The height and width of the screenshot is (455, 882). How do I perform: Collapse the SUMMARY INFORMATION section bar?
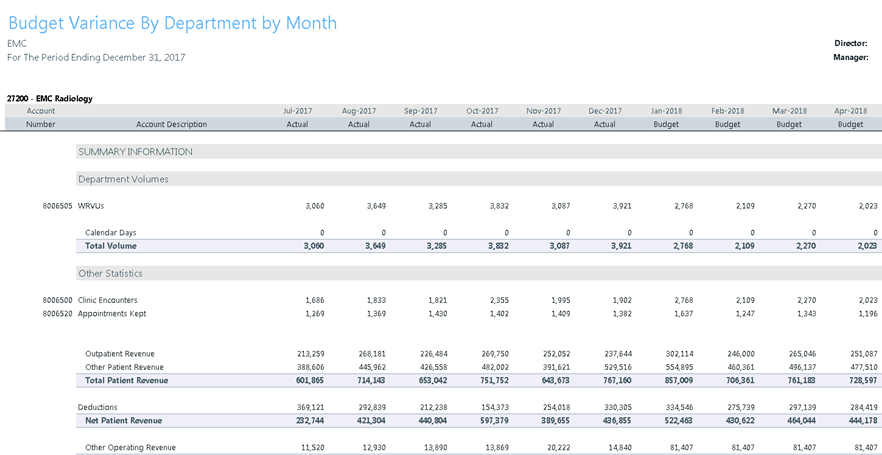(x=135, y=152)
